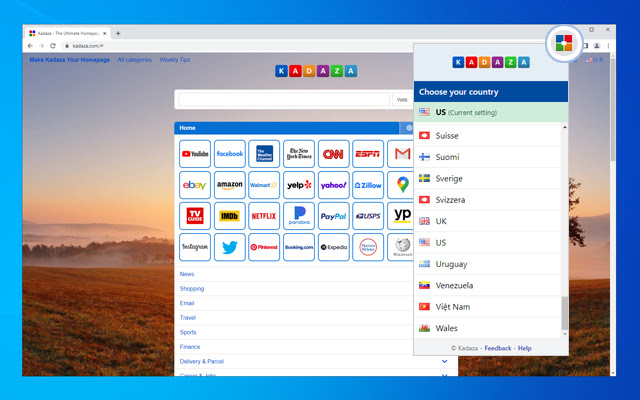Open the eBay shortcut tile
This screenshot has width=640, height=400.
pyautogui.click(x=195, y=185)
